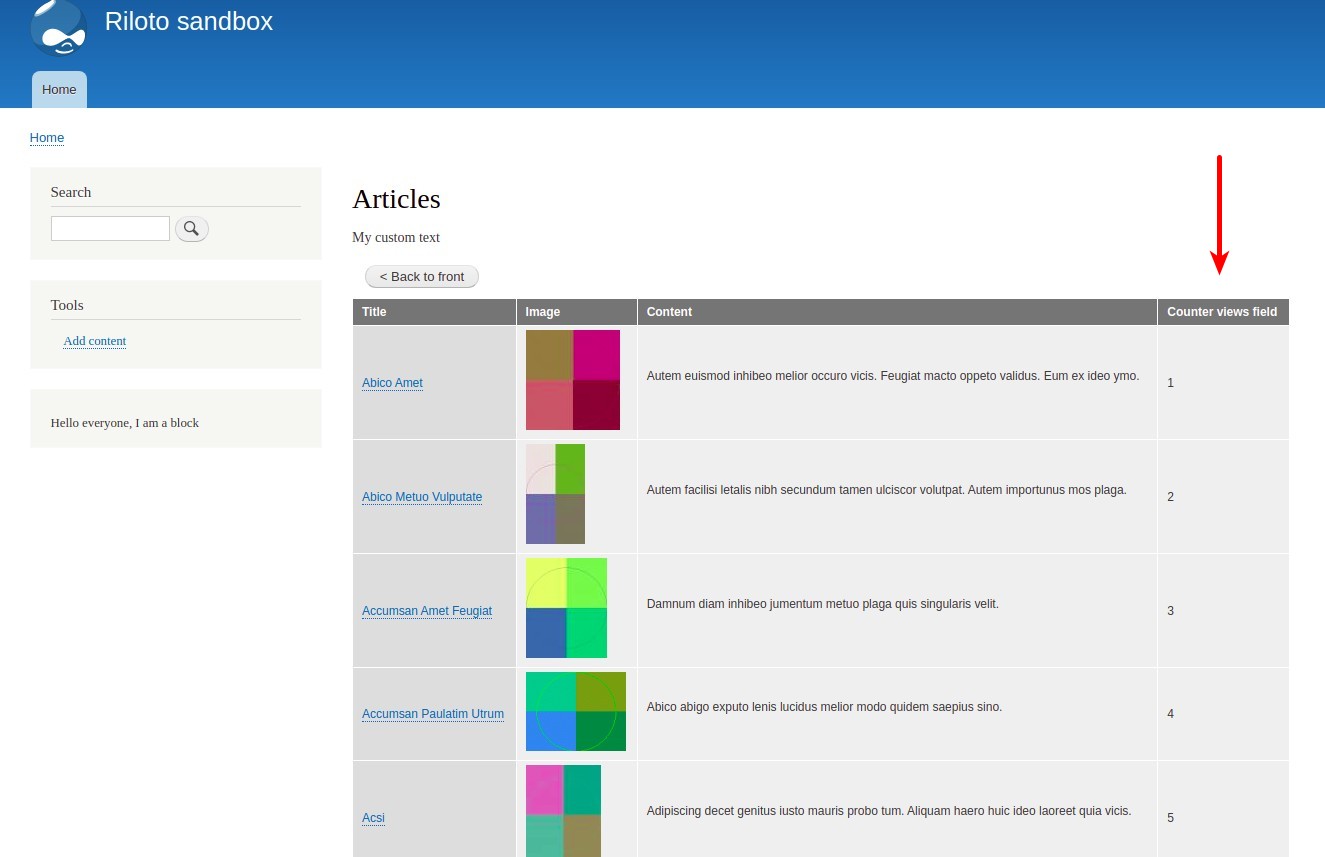Open the Acsi article link
The image size is (1325, 857).
(373, 818)
